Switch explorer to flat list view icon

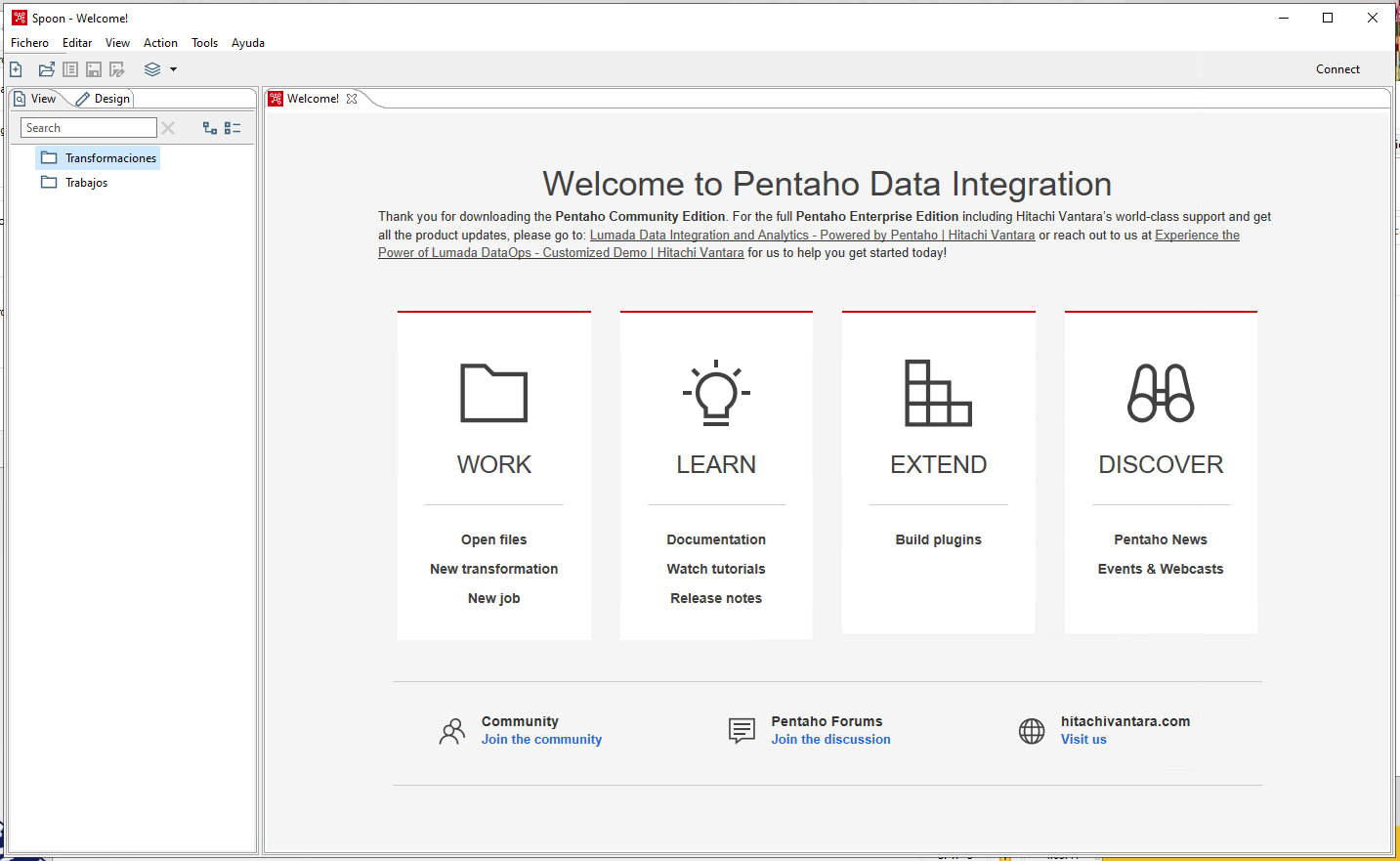tap(233, 127)
